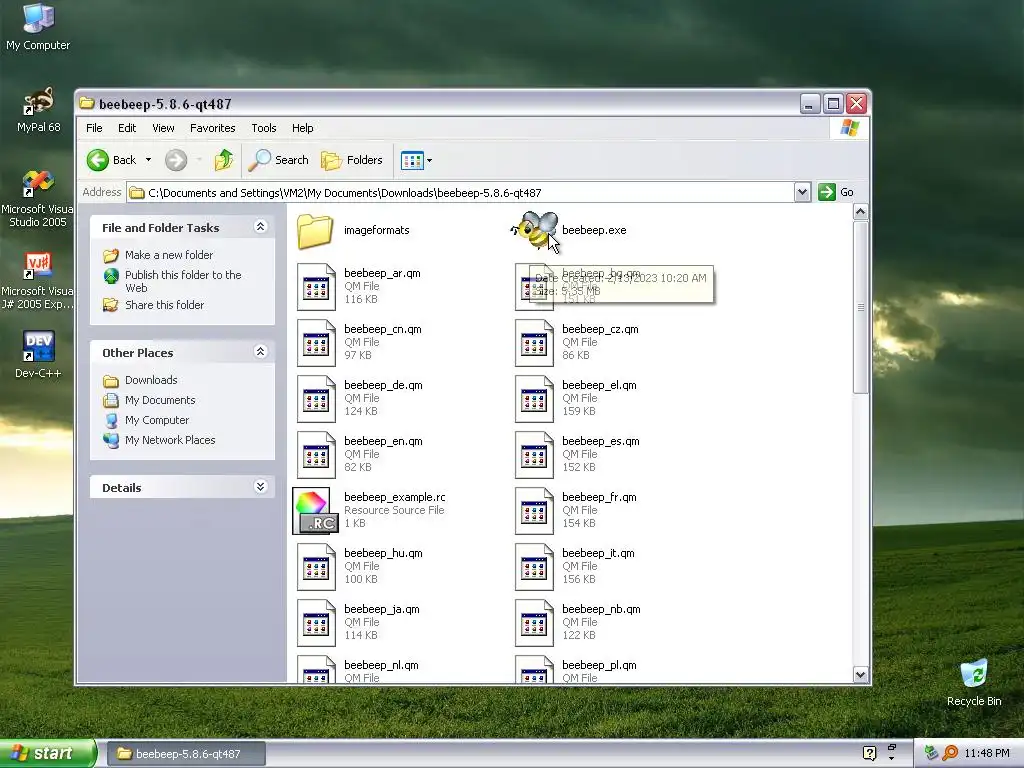Select the beebeep_example.rc resource file icon
1024x768 pixels.
pos(315,511)
